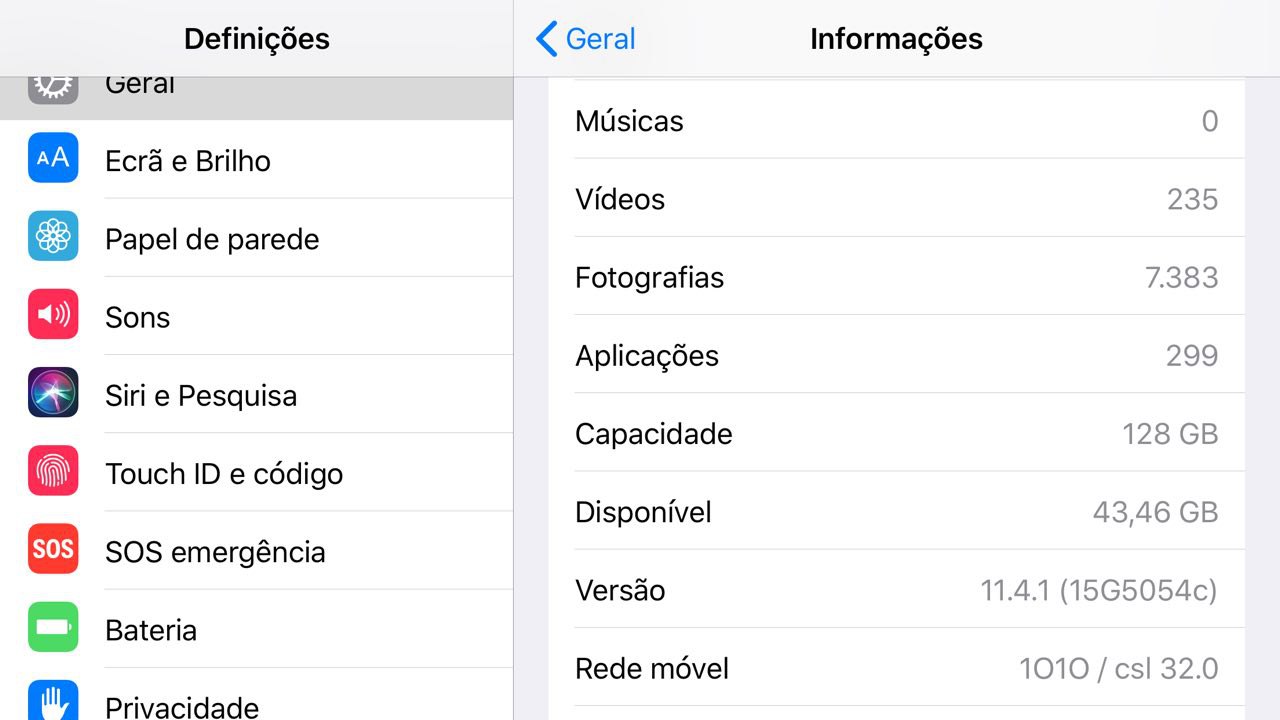This screenshot has width=1280, height=720.
Task: Select the Sons speaker icon
Action: 53,316
